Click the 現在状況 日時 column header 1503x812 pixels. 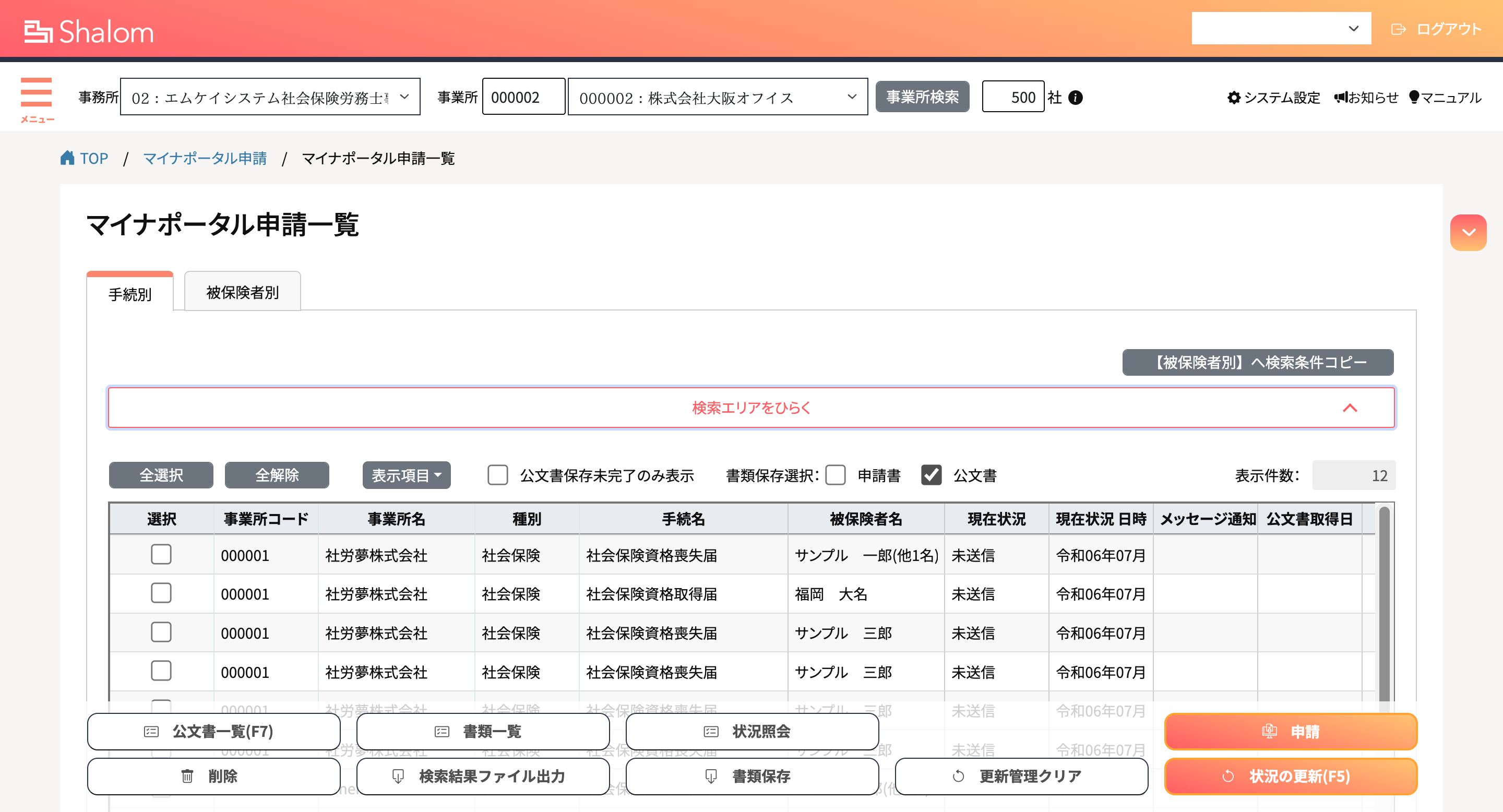pyautogui.click(x=1101, y=519)
